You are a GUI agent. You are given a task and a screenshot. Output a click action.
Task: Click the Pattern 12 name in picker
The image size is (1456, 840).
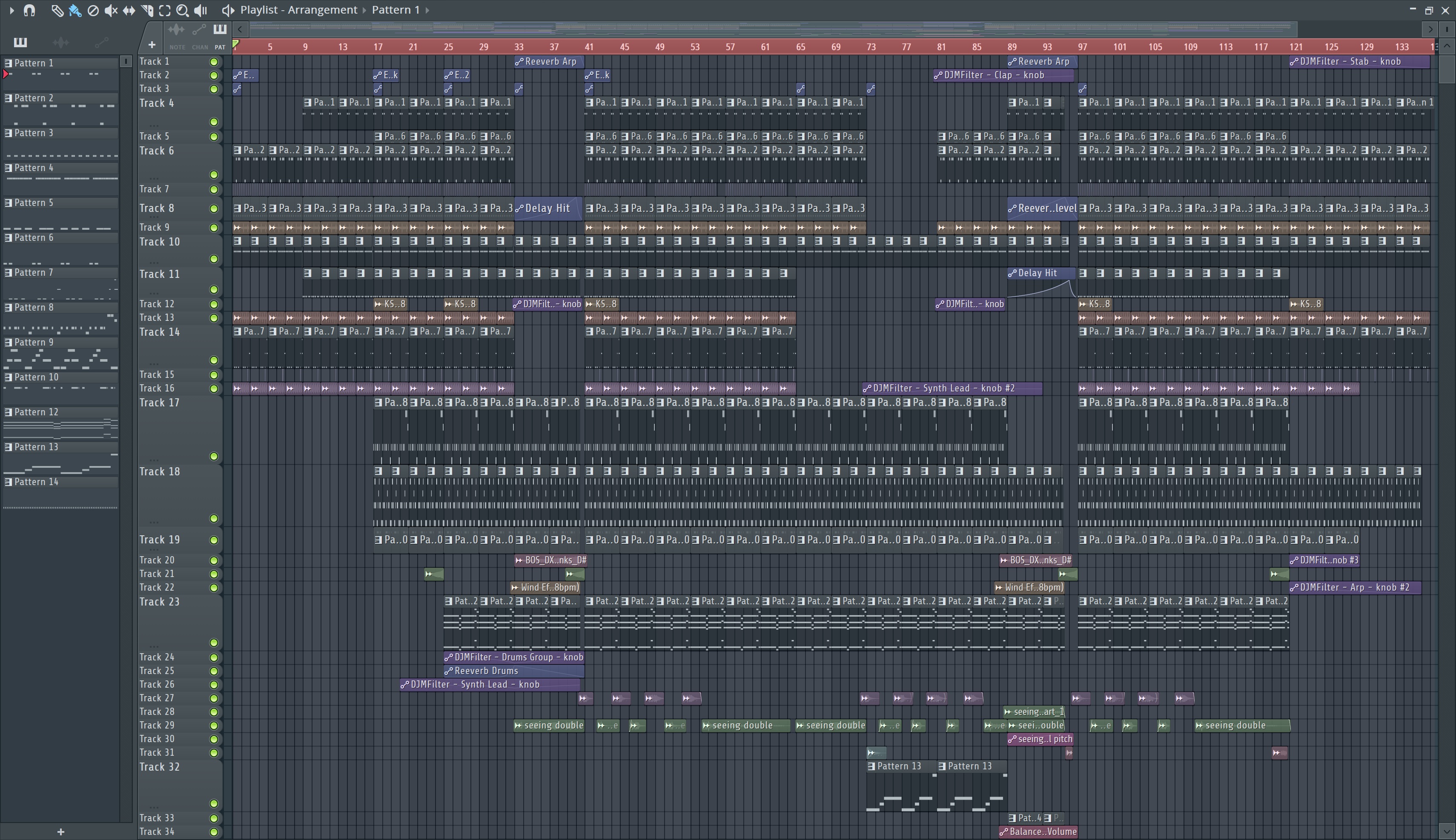point(36,412)
